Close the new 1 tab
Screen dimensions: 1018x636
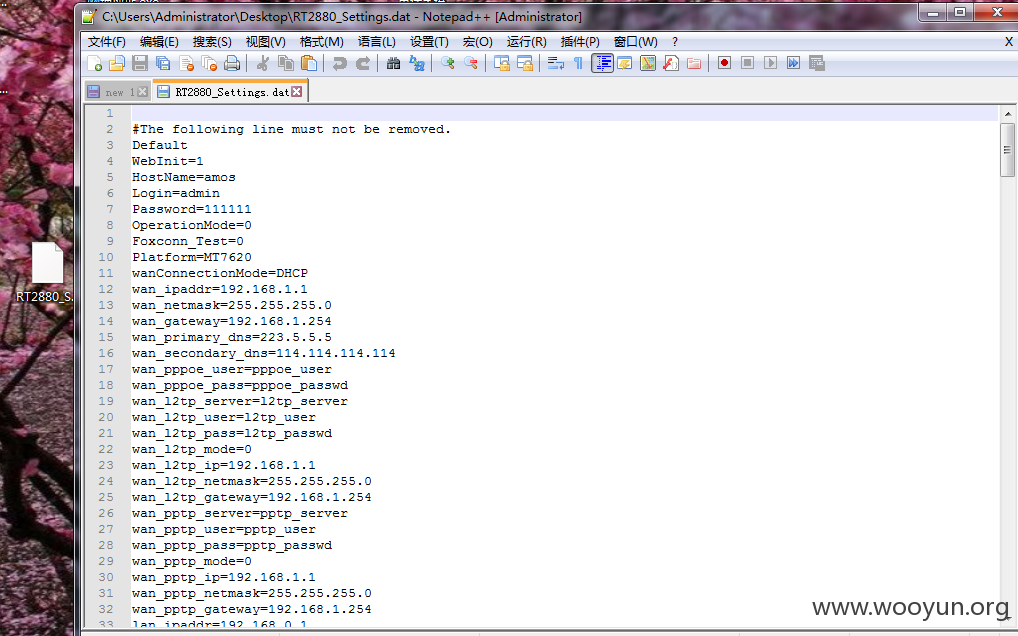pos(142,92)
